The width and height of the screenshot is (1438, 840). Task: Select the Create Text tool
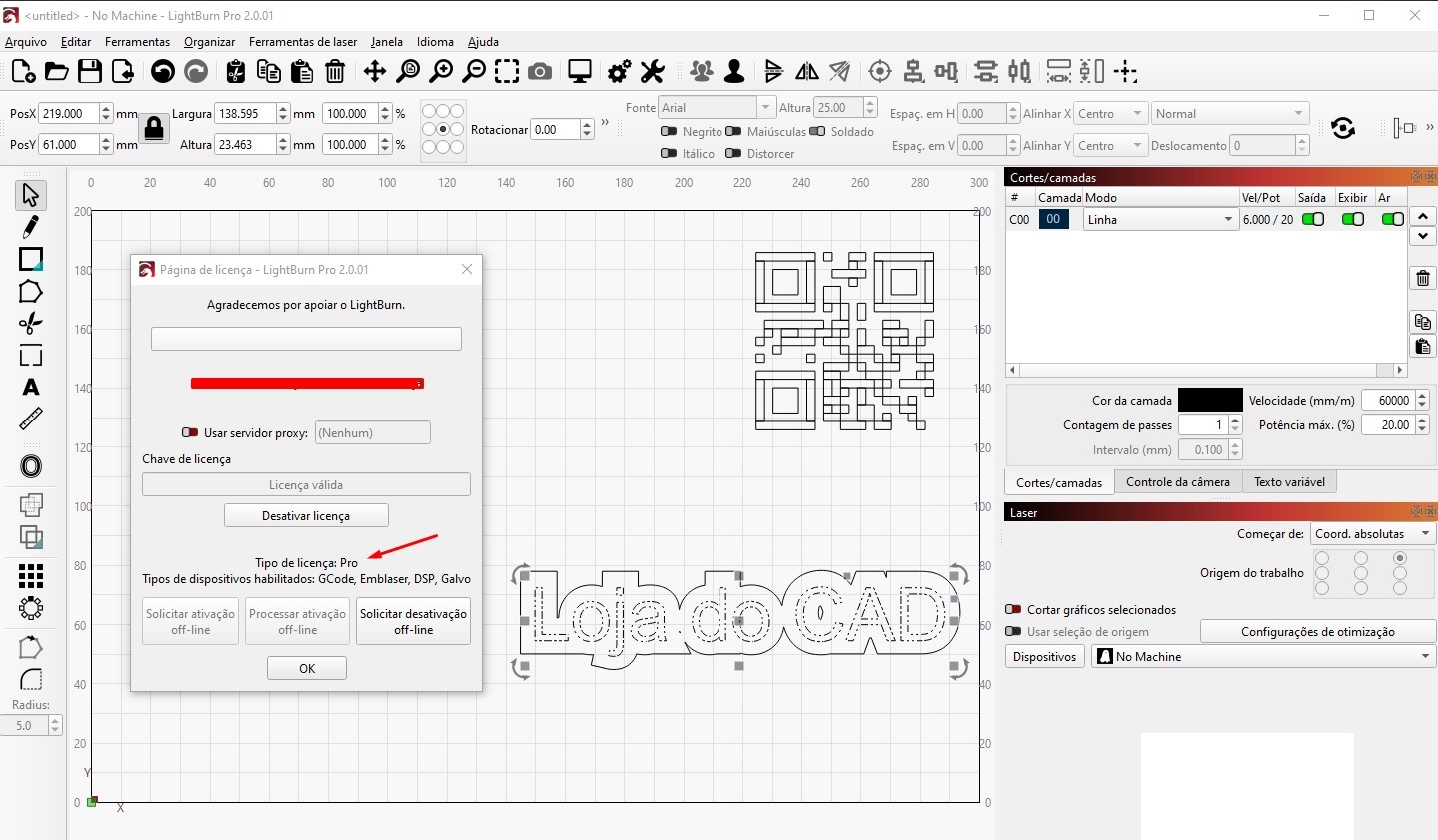[x=31, y=388]
